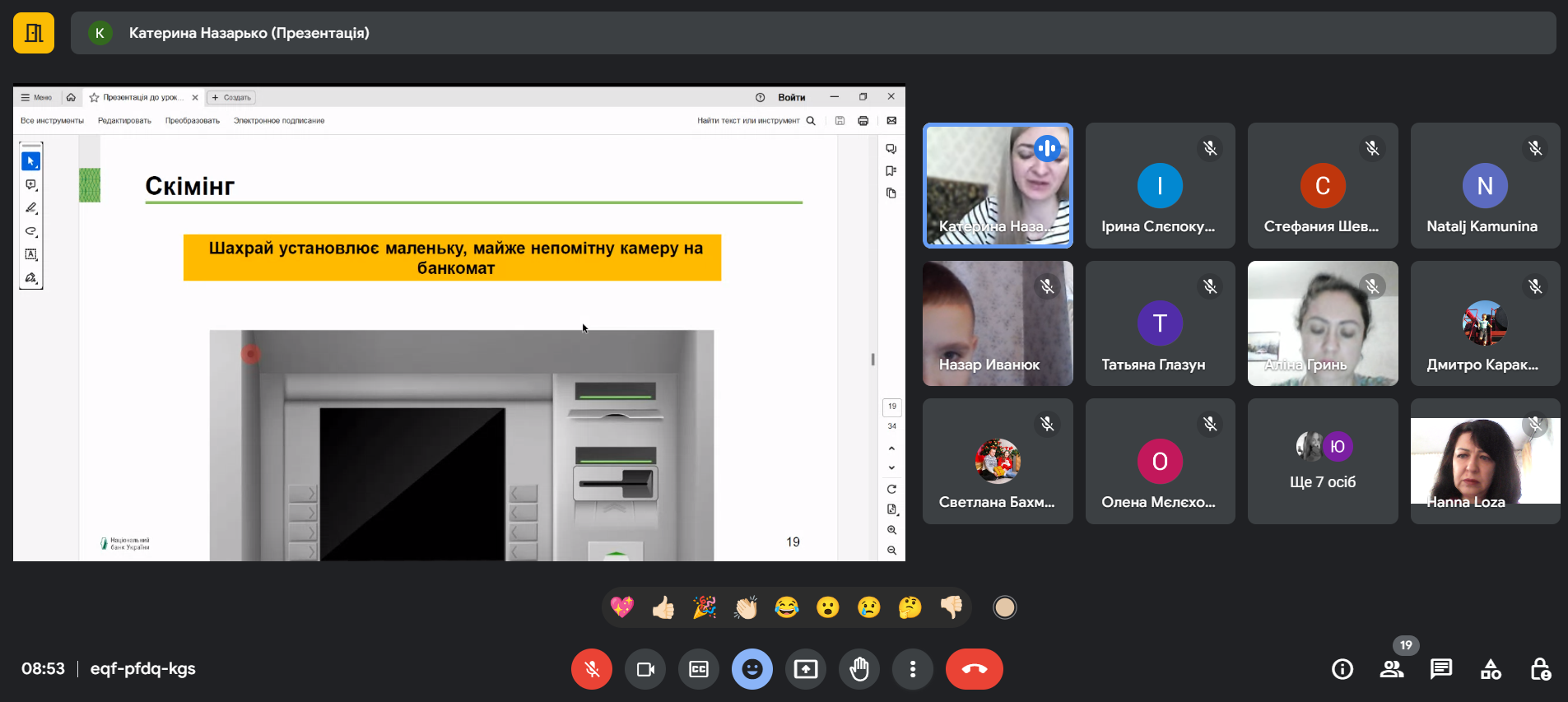Open meeting details info icon
The width and height of the screenshot is (1568, 702).
pyautogui.click(x=1342, y=669)
